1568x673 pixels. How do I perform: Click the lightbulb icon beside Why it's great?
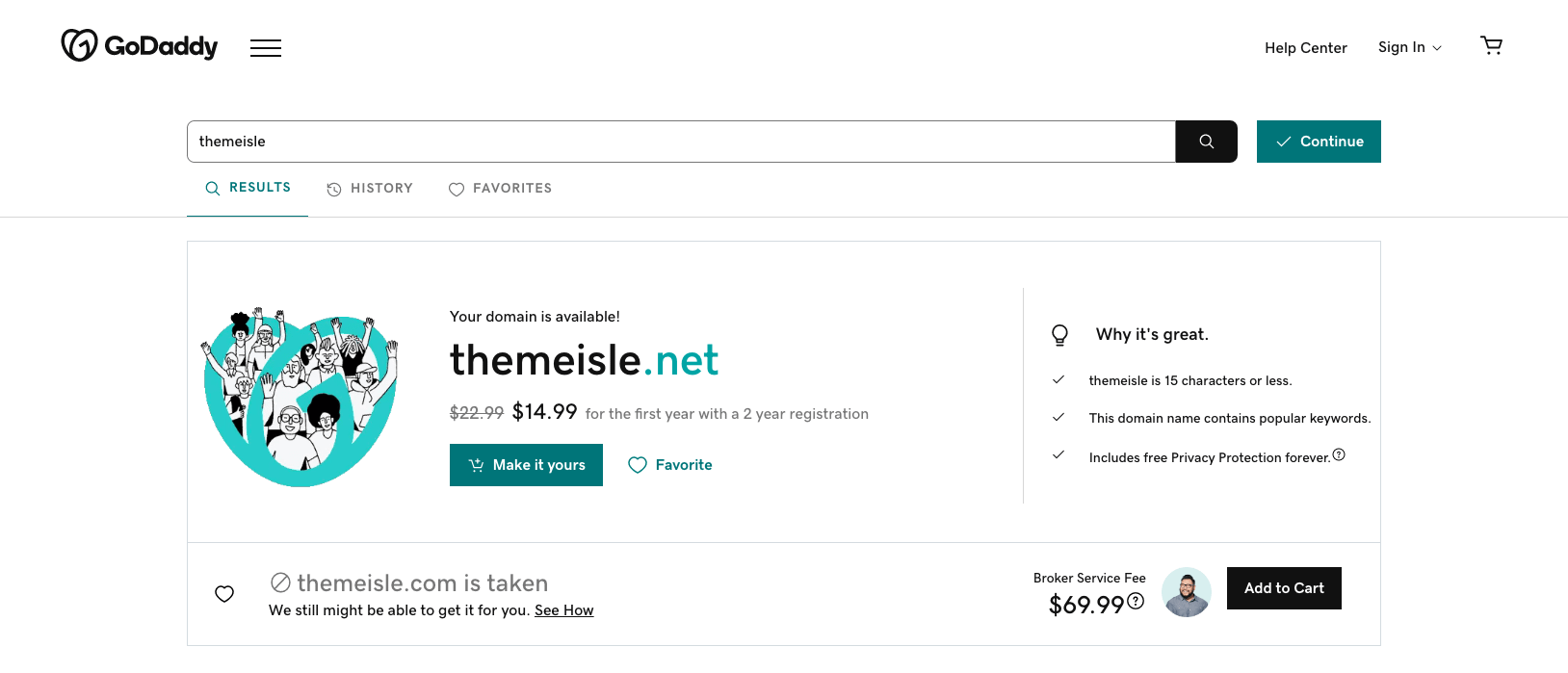(1059, 334)
